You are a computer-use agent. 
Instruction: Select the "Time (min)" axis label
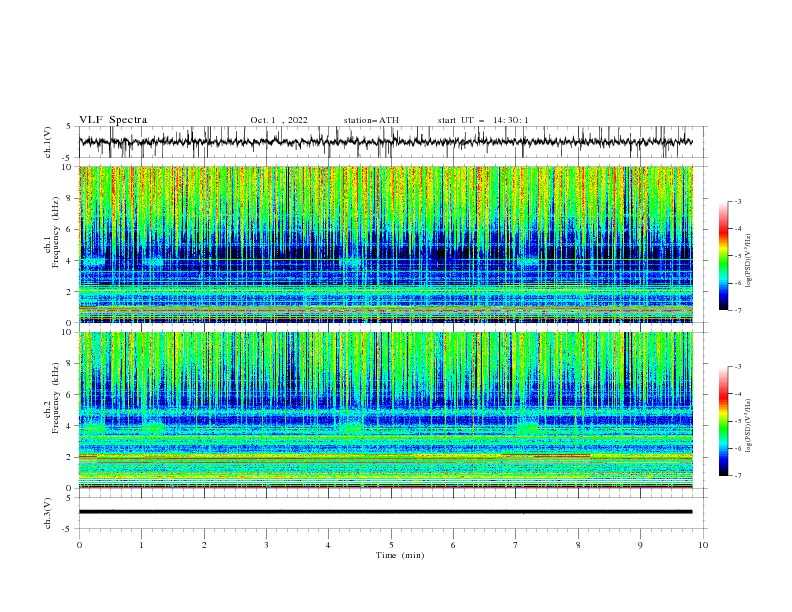[400, 555]
